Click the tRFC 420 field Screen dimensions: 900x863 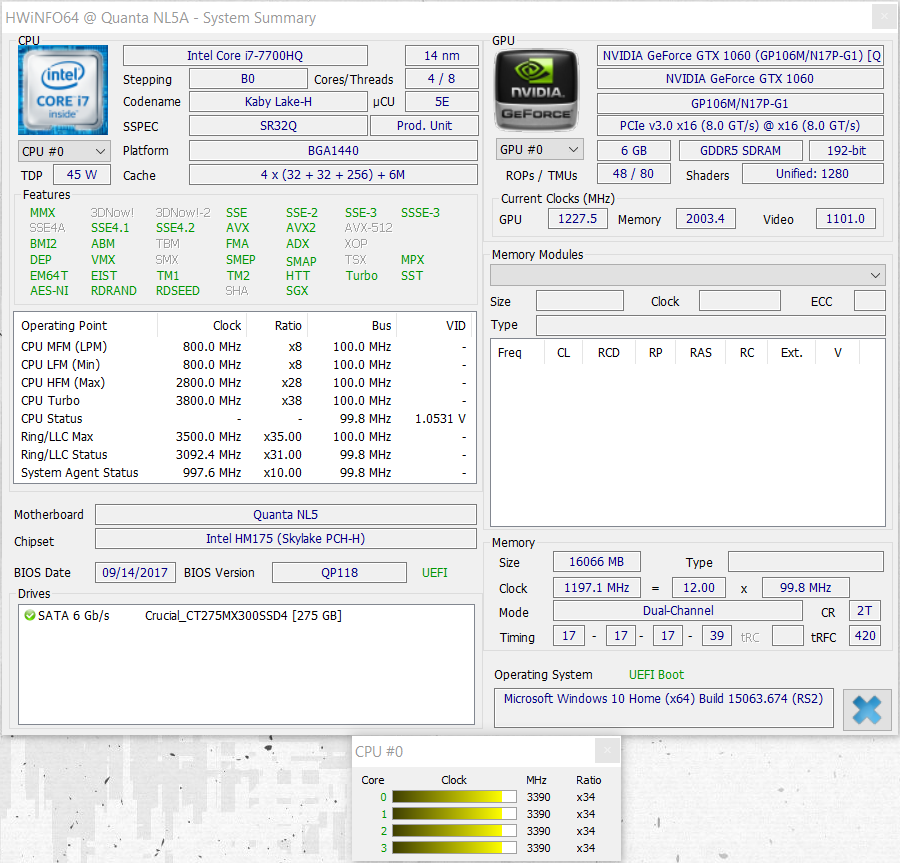[865, 636]
